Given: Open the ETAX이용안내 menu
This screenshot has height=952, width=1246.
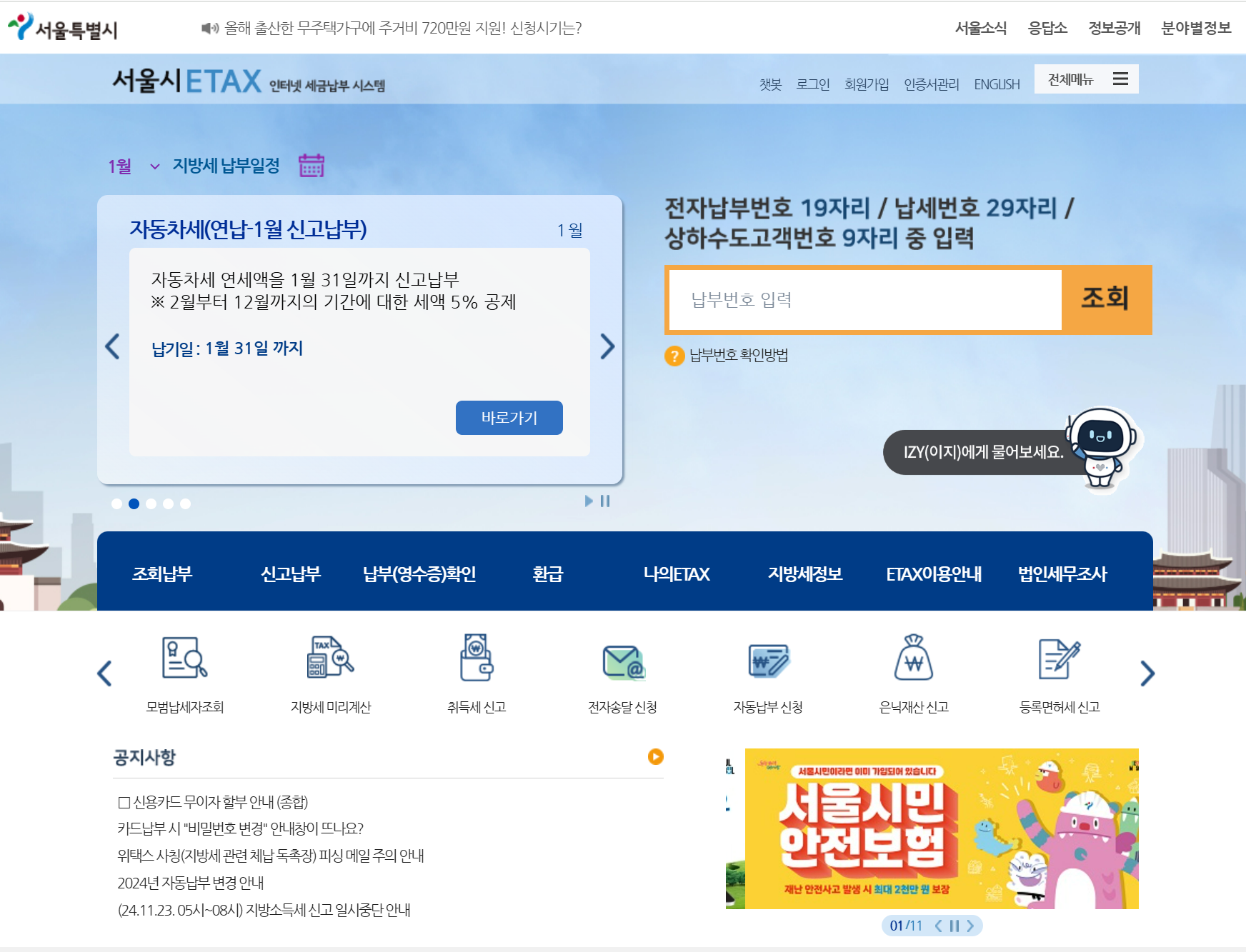Looking at the screenshot, I should click(x=934, y=573).
